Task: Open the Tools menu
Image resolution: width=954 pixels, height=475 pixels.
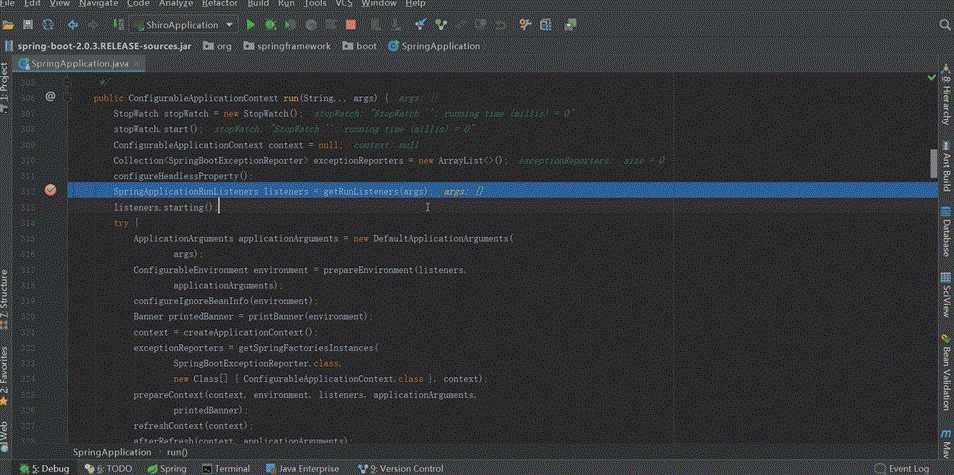Action: tap(315, 4)
